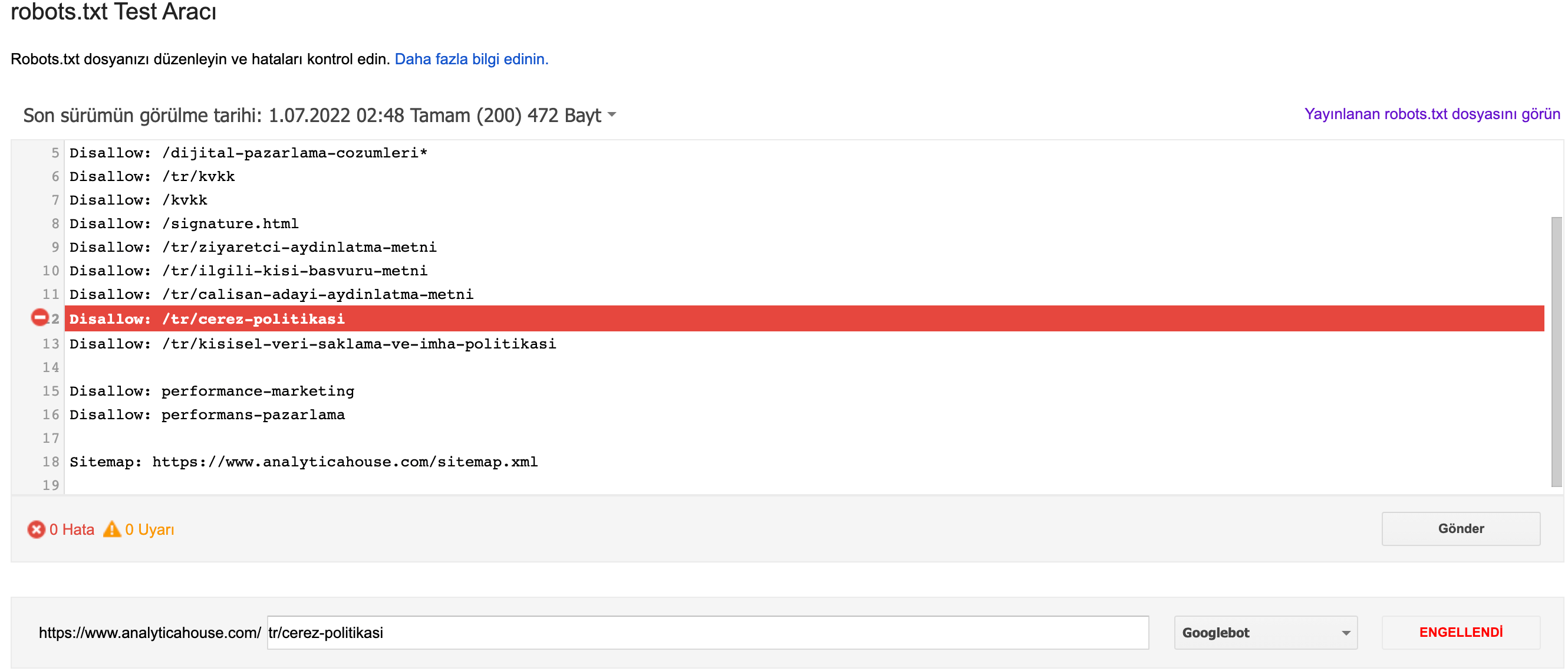The width and height of the screenshot is (1568, 671).
Task: Click the red blocked icon on line 12
Action: pos(39,317)
